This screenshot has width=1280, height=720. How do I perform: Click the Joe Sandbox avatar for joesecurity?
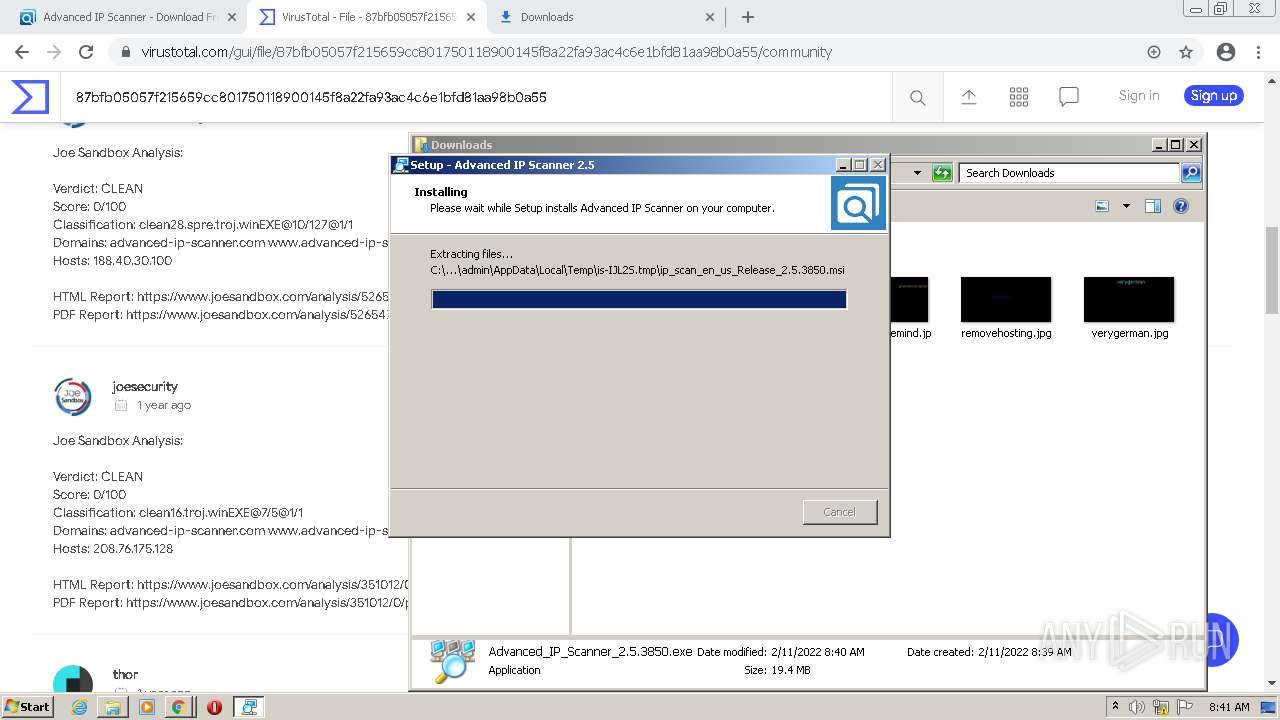pyautogui.click(x=73, y=396)
